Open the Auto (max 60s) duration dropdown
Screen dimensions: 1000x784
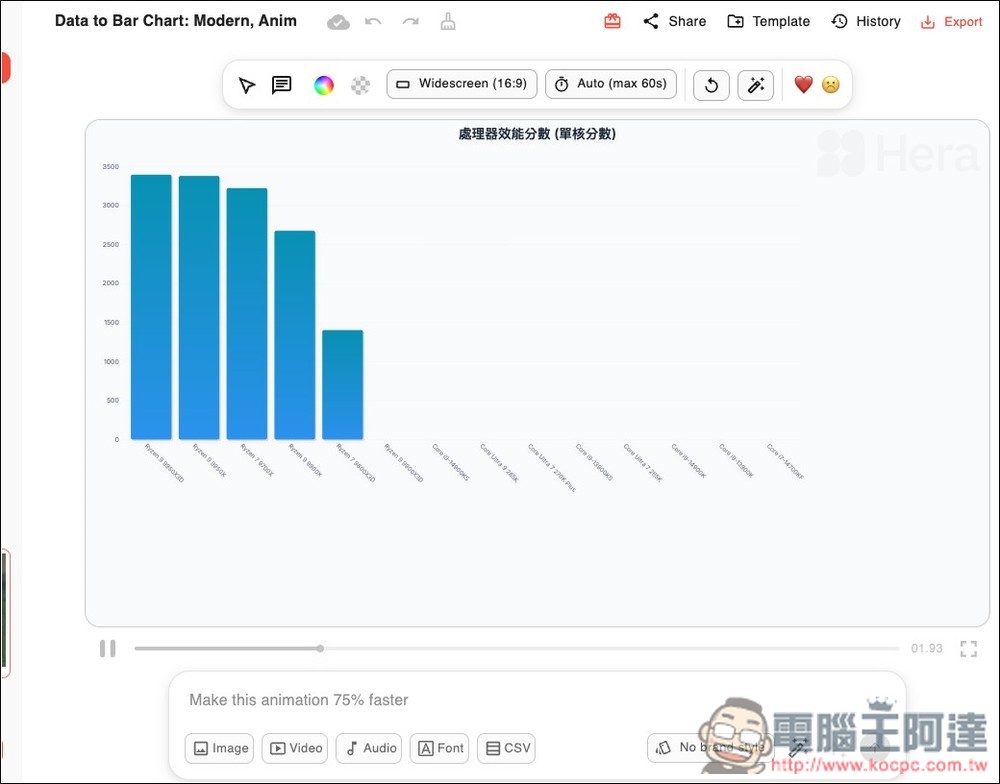point(611,84)
